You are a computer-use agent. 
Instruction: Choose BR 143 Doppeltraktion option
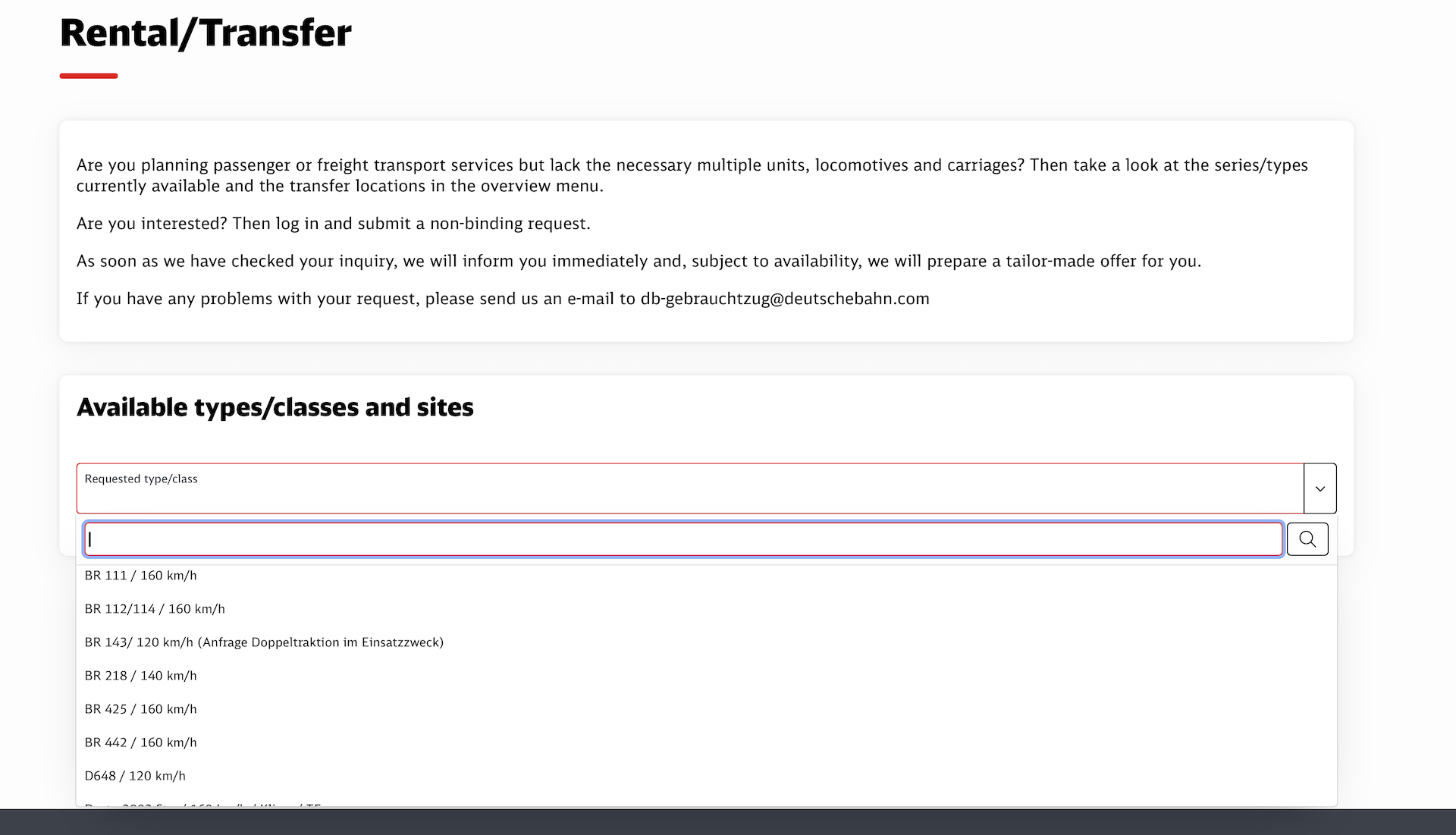[264, 642]
